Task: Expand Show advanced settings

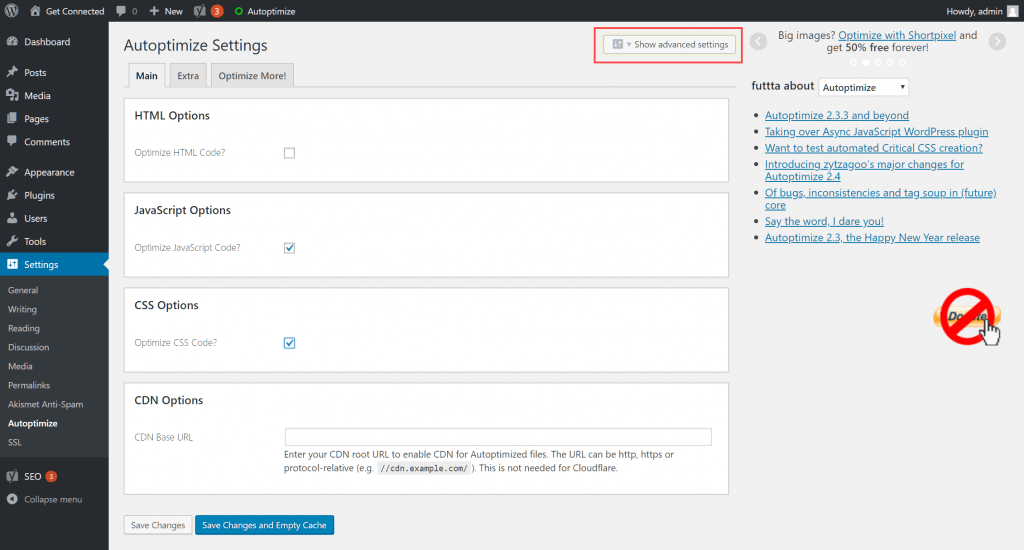Action: (x=670, y=45)
